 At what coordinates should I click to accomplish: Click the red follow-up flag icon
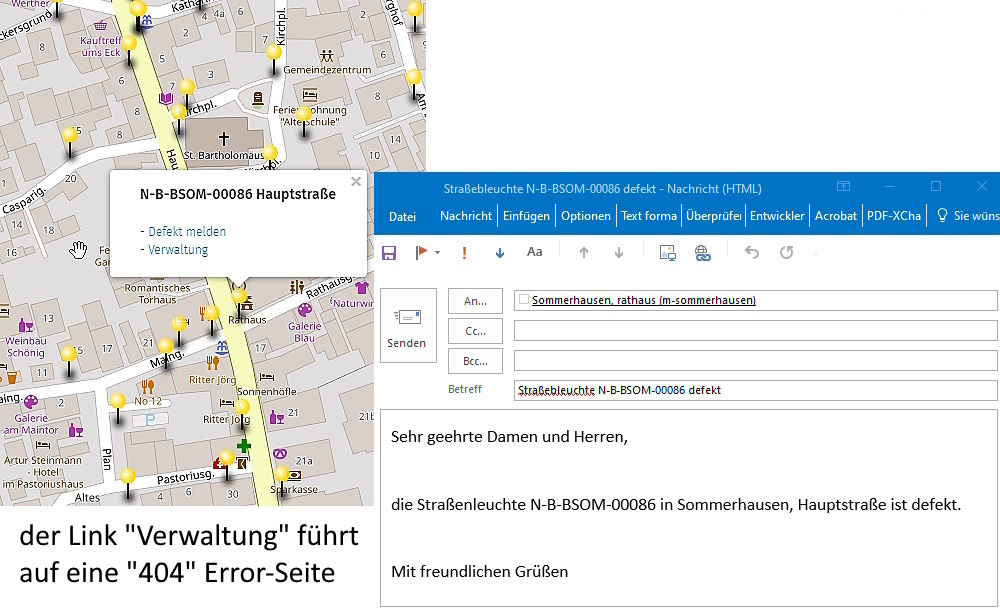pos(423,252)
